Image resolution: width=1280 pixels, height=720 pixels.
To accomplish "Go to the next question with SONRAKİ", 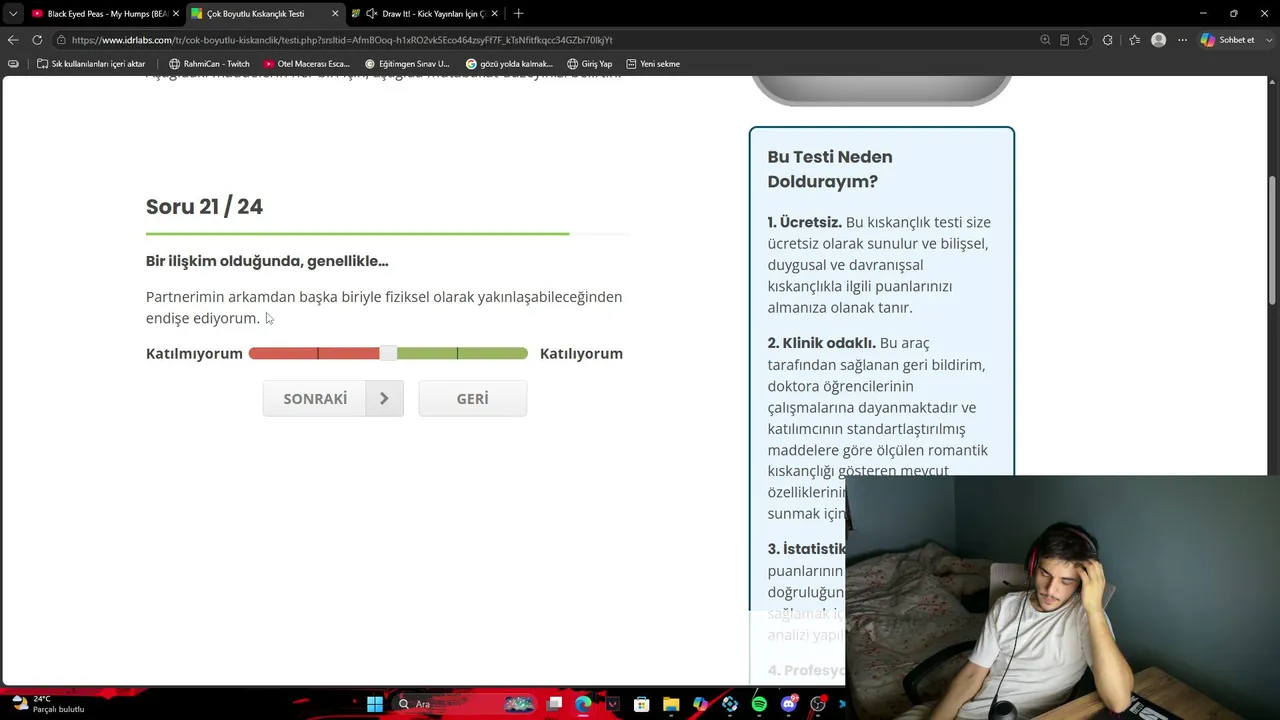I will click(x=333, y=398).
